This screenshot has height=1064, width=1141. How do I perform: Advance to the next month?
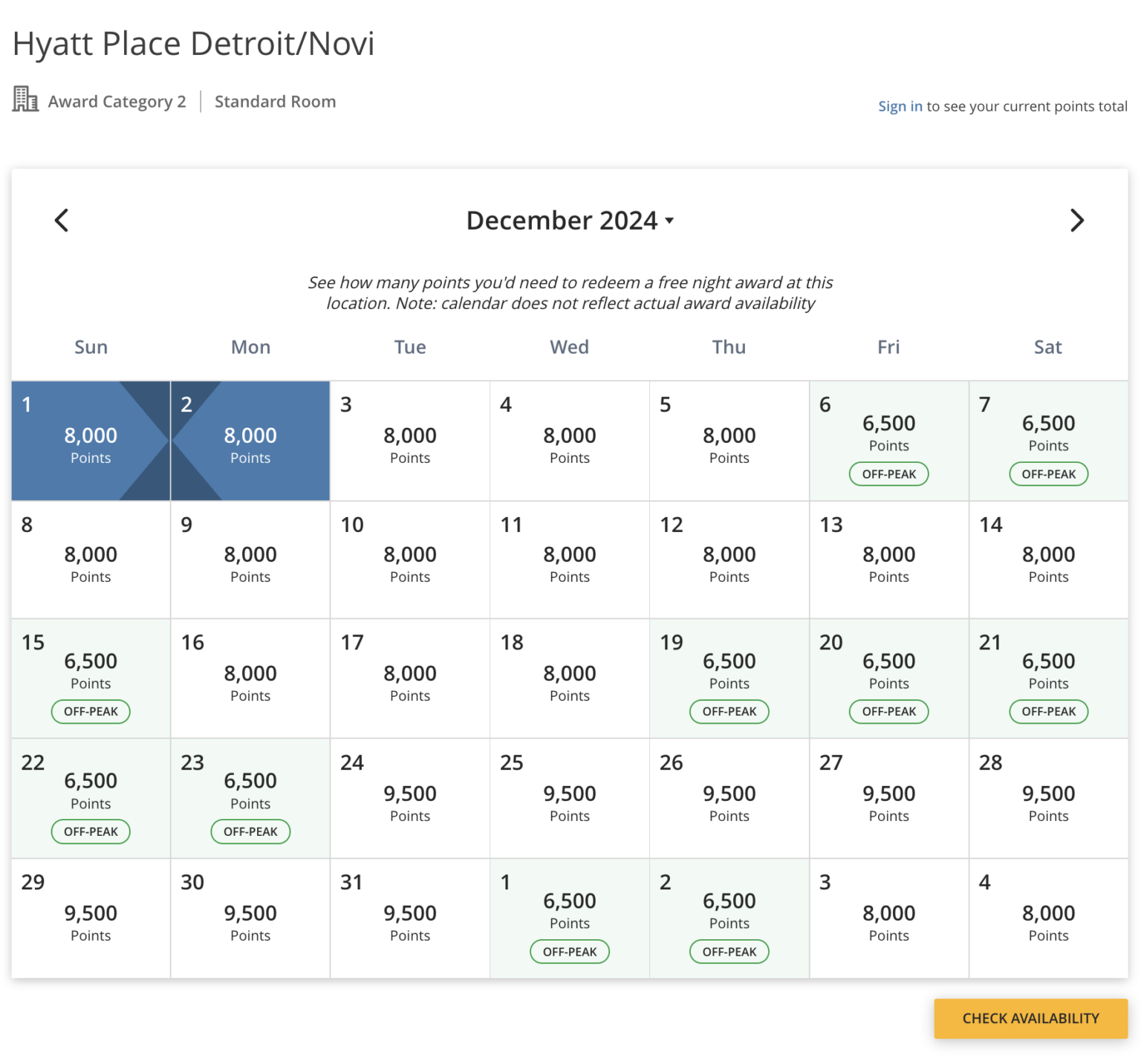coord(1076,220)
